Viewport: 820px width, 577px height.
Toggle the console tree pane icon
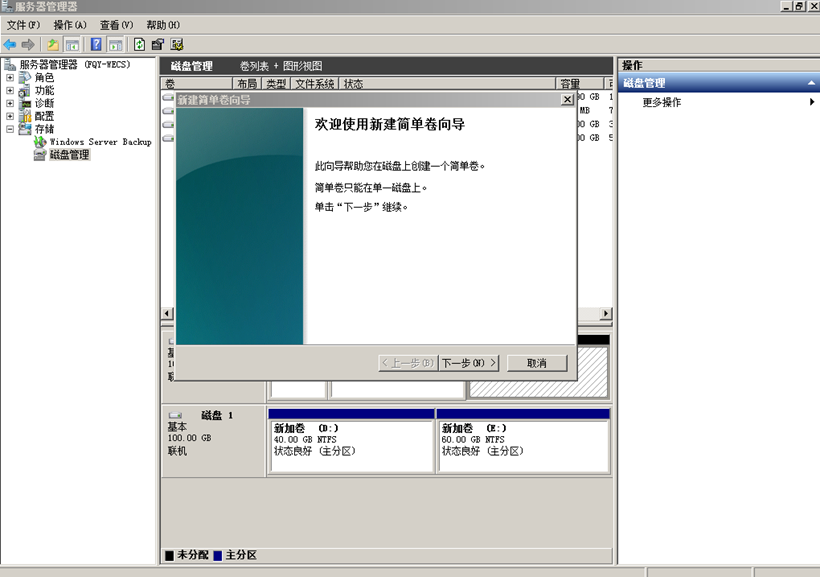[72, 44]
